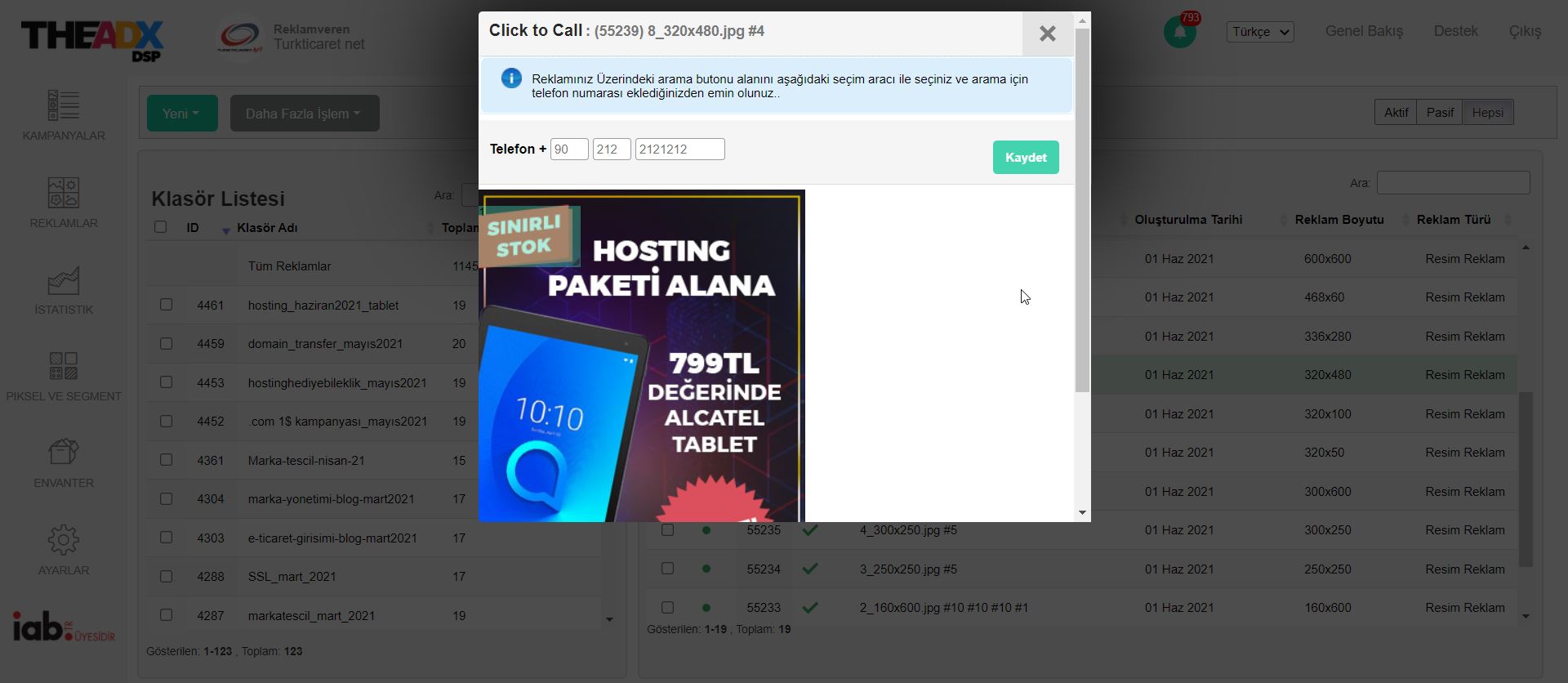The image size is (1568, 683).
Task: Check folder 4453 hostinghediyebileklik_mayıs2021
Action: [x=167, y=382]
